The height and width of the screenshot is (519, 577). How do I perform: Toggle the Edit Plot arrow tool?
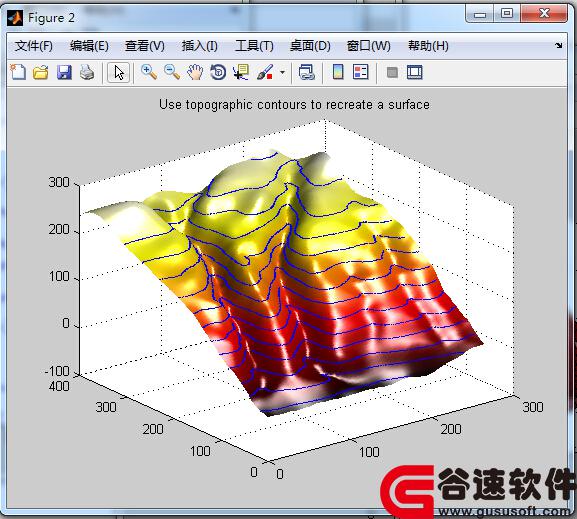[x=118, y=72]
